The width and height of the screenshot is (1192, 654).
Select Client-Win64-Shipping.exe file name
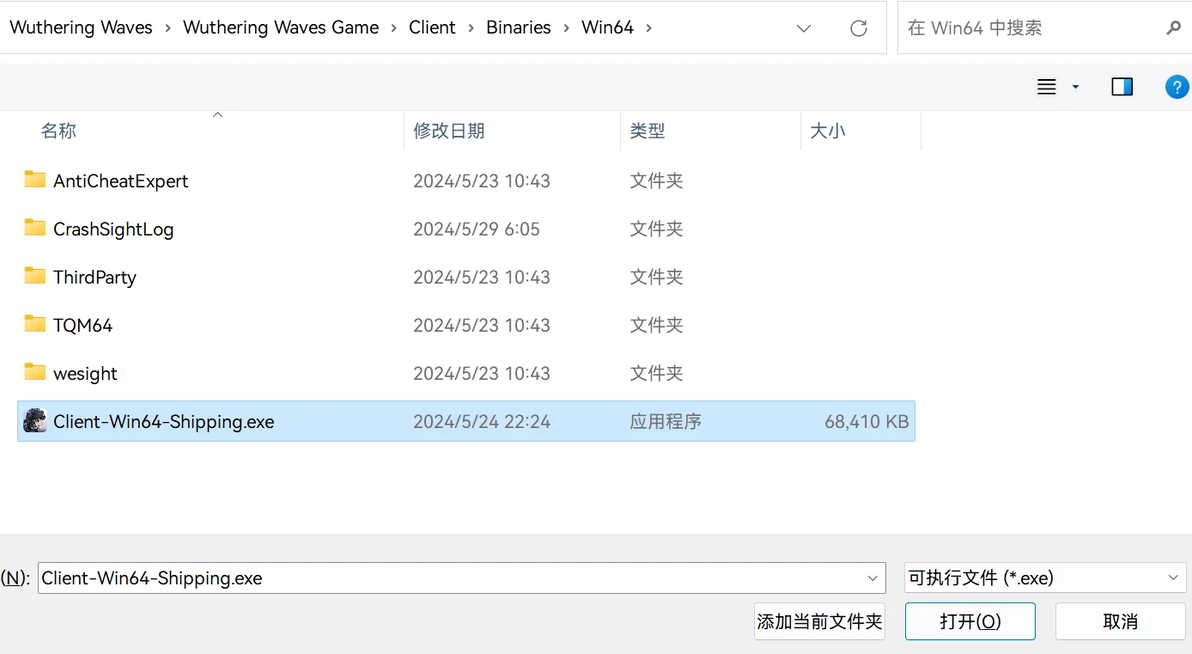pyautogui.click(x=163, y=421)
